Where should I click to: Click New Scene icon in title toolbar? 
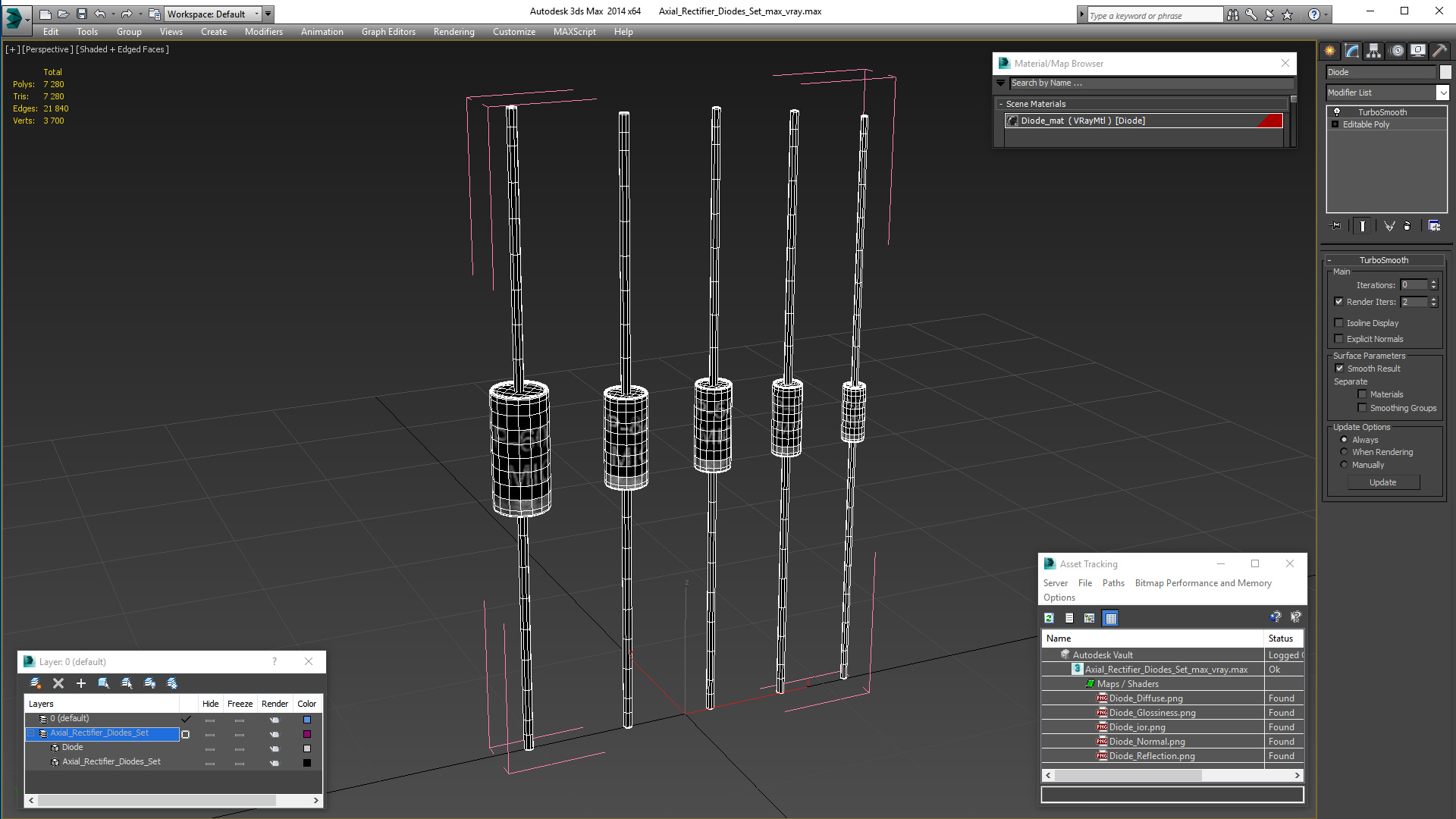(45, 14)
